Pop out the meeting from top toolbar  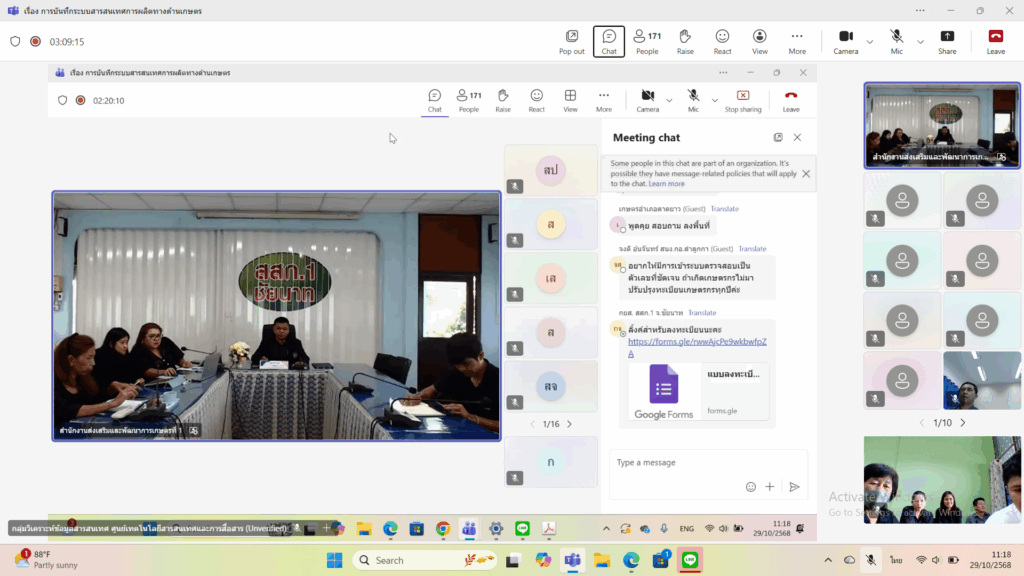[x=571, y=41]
